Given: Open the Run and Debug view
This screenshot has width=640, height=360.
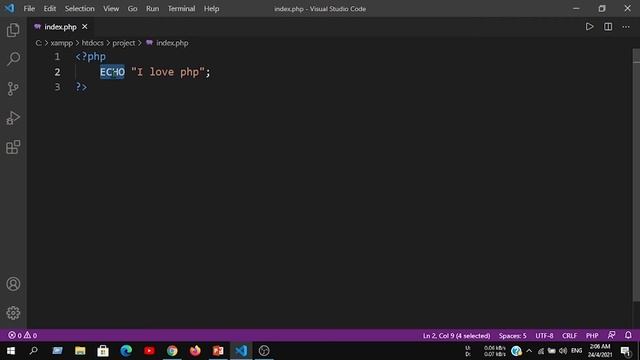Looking at the screenshot, I should pos(13,118).
